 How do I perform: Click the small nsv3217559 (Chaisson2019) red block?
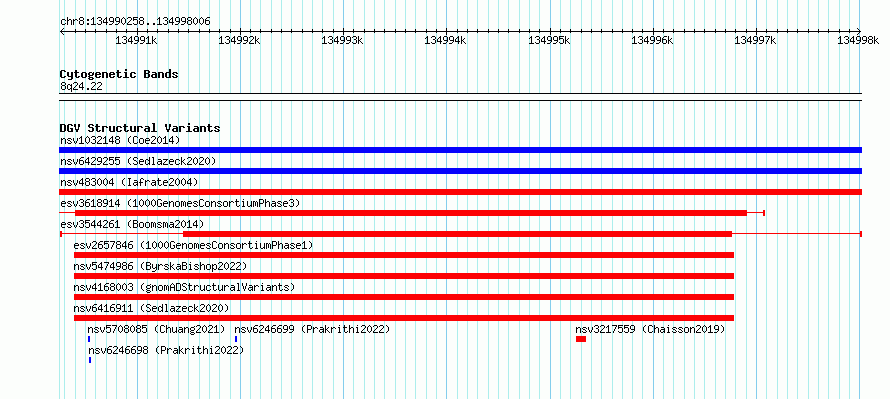[581, 339]
